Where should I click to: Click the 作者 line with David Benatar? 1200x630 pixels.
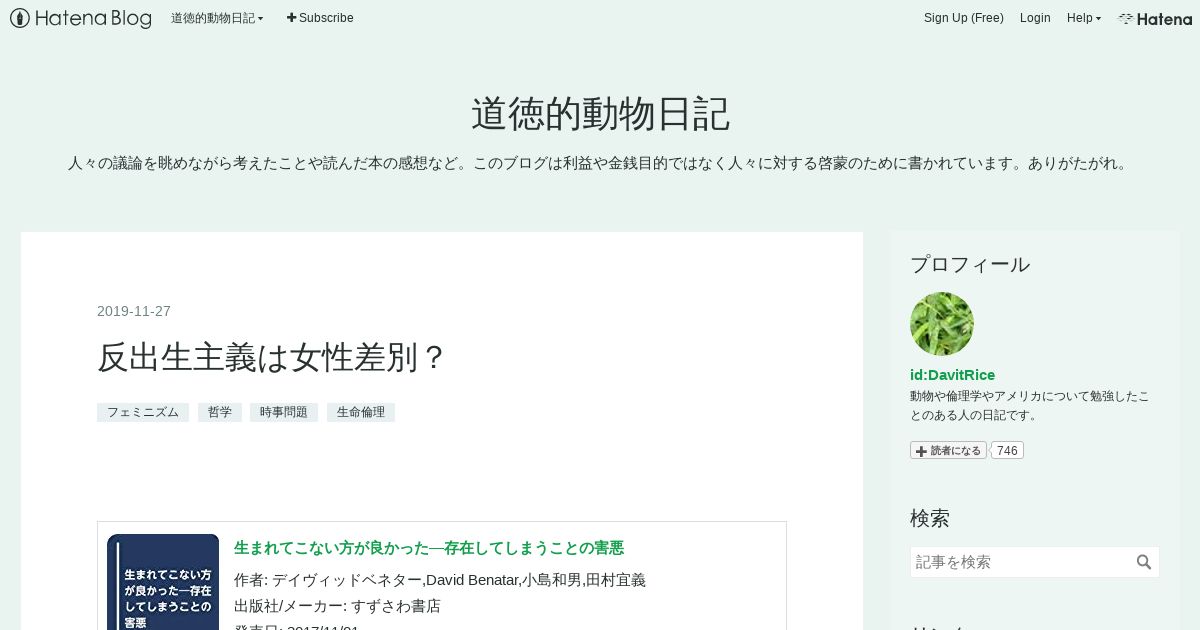coord(440,580)
